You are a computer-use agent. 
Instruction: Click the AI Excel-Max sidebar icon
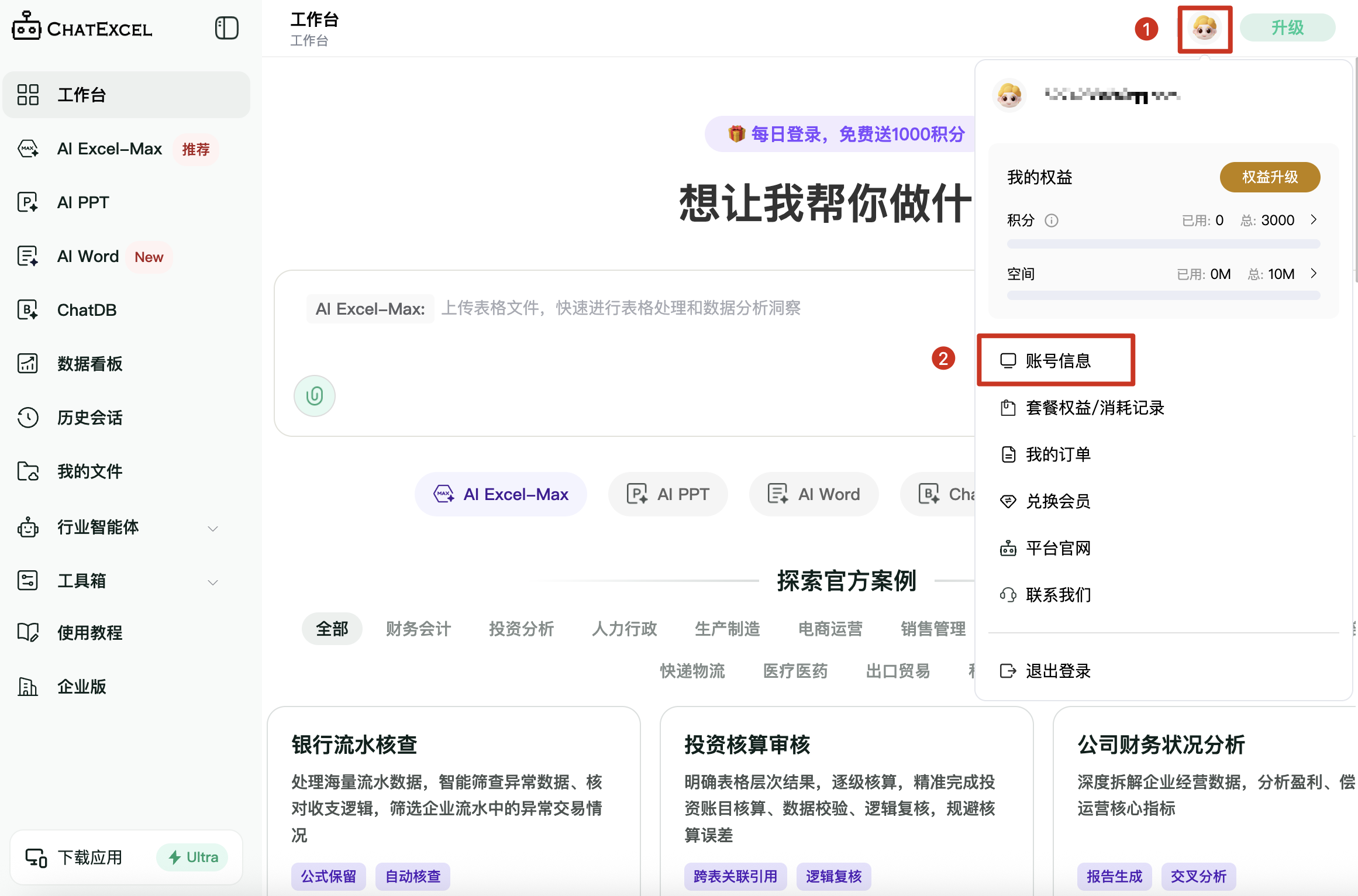pyautogui.click(x=27, y=149)
